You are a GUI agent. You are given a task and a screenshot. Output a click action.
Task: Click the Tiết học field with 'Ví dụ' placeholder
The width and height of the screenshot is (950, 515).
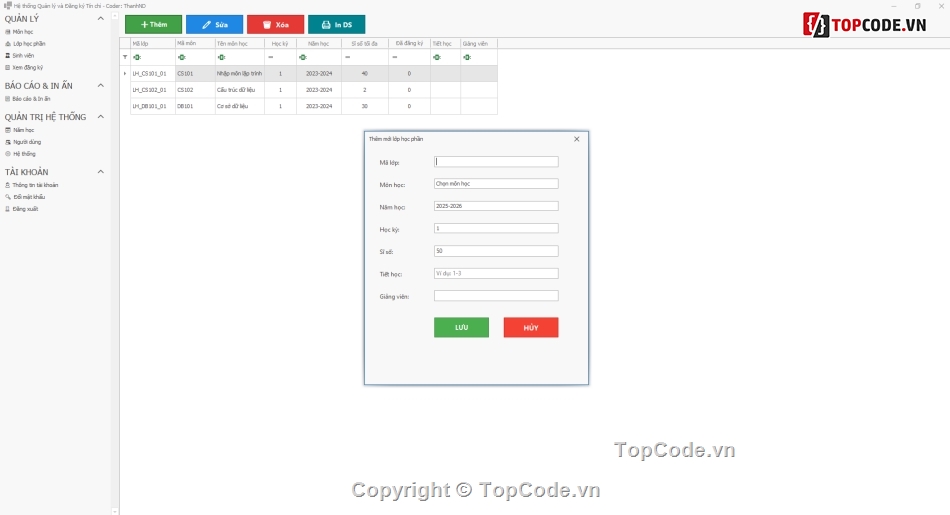(x=496, y=273)
